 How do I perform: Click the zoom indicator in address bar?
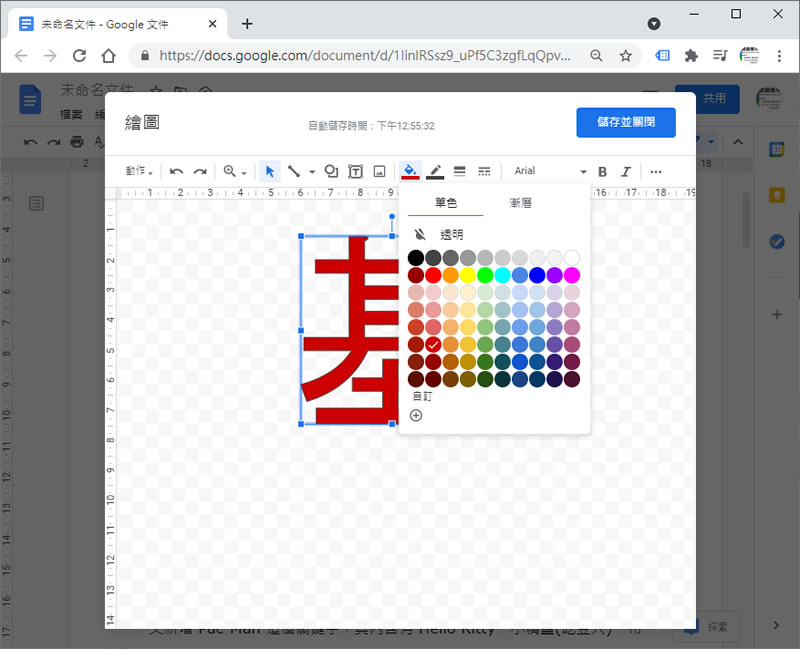(596, 55)
